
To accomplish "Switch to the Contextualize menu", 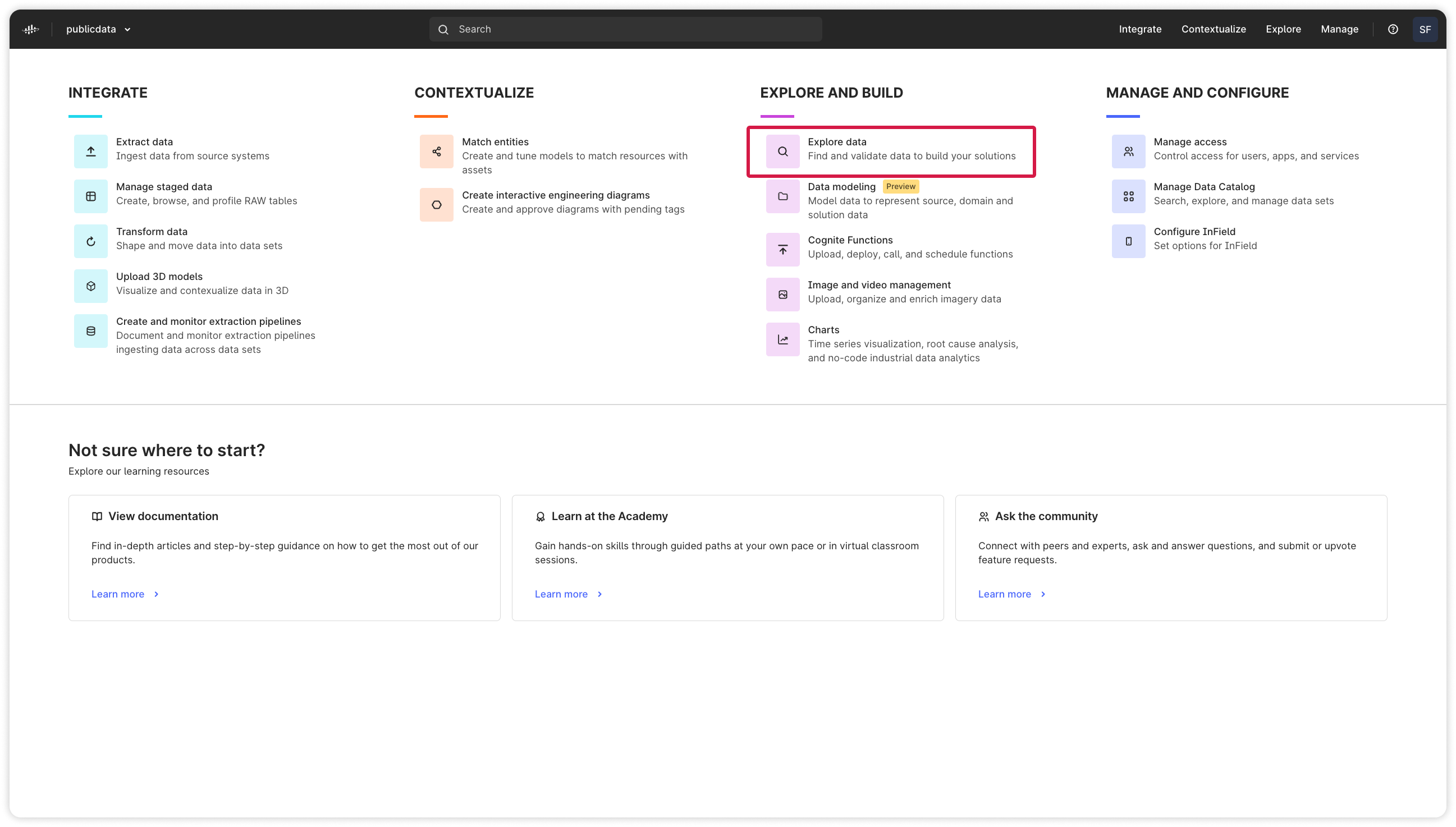I will point(1214,29).
